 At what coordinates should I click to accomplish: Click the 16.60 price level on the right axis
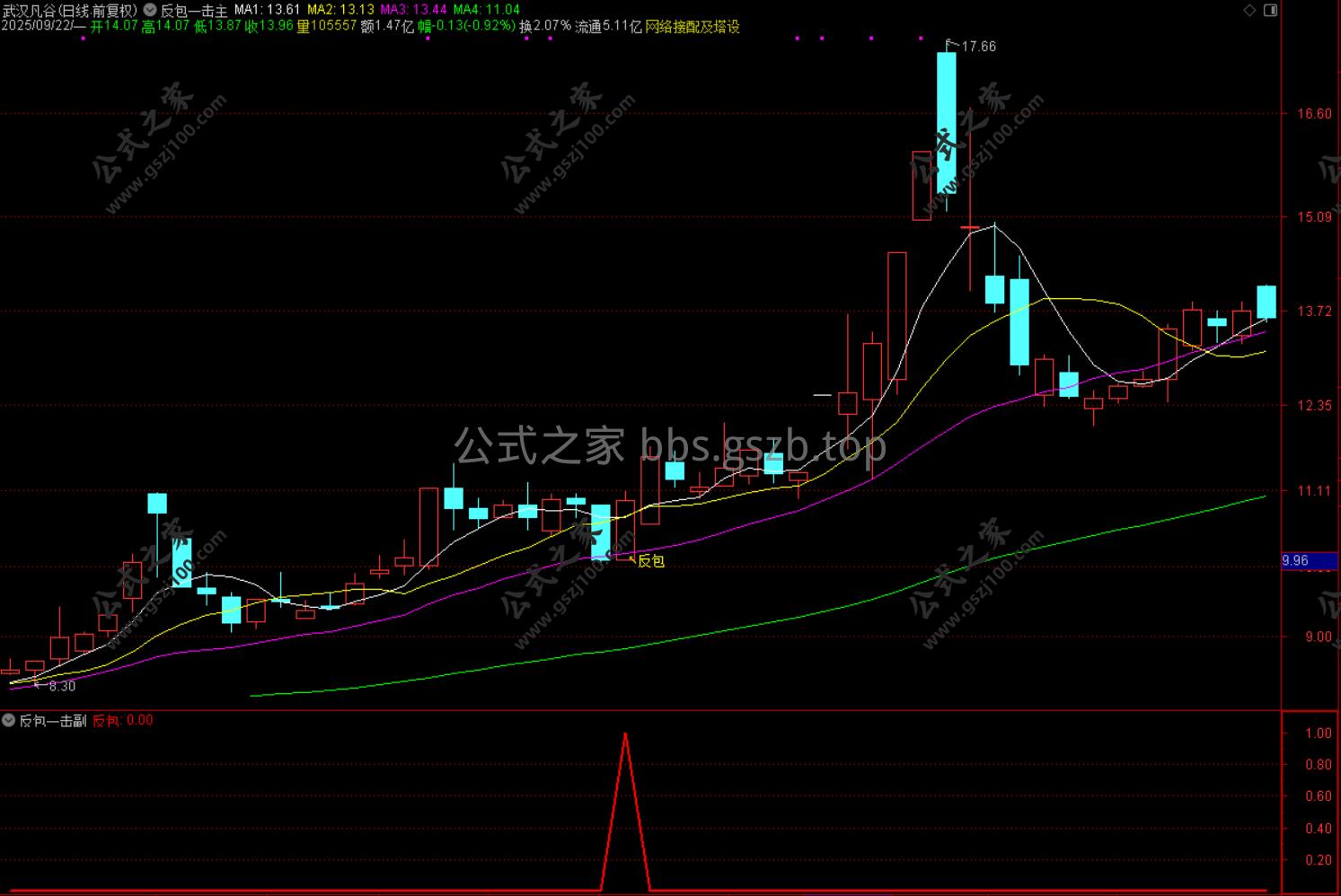1314,114
